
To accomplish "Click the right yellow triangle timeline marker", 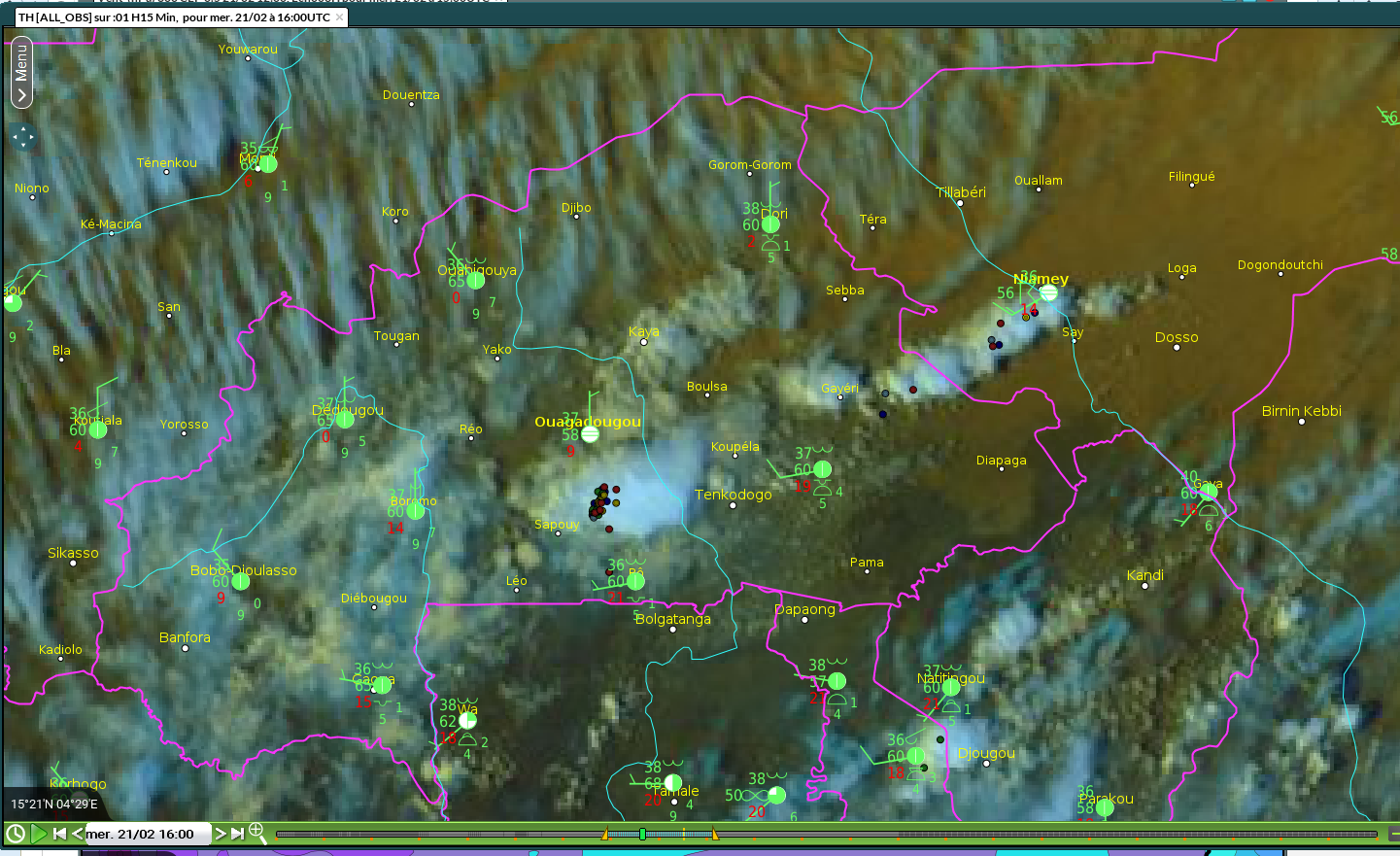I will tap(715, 834).
